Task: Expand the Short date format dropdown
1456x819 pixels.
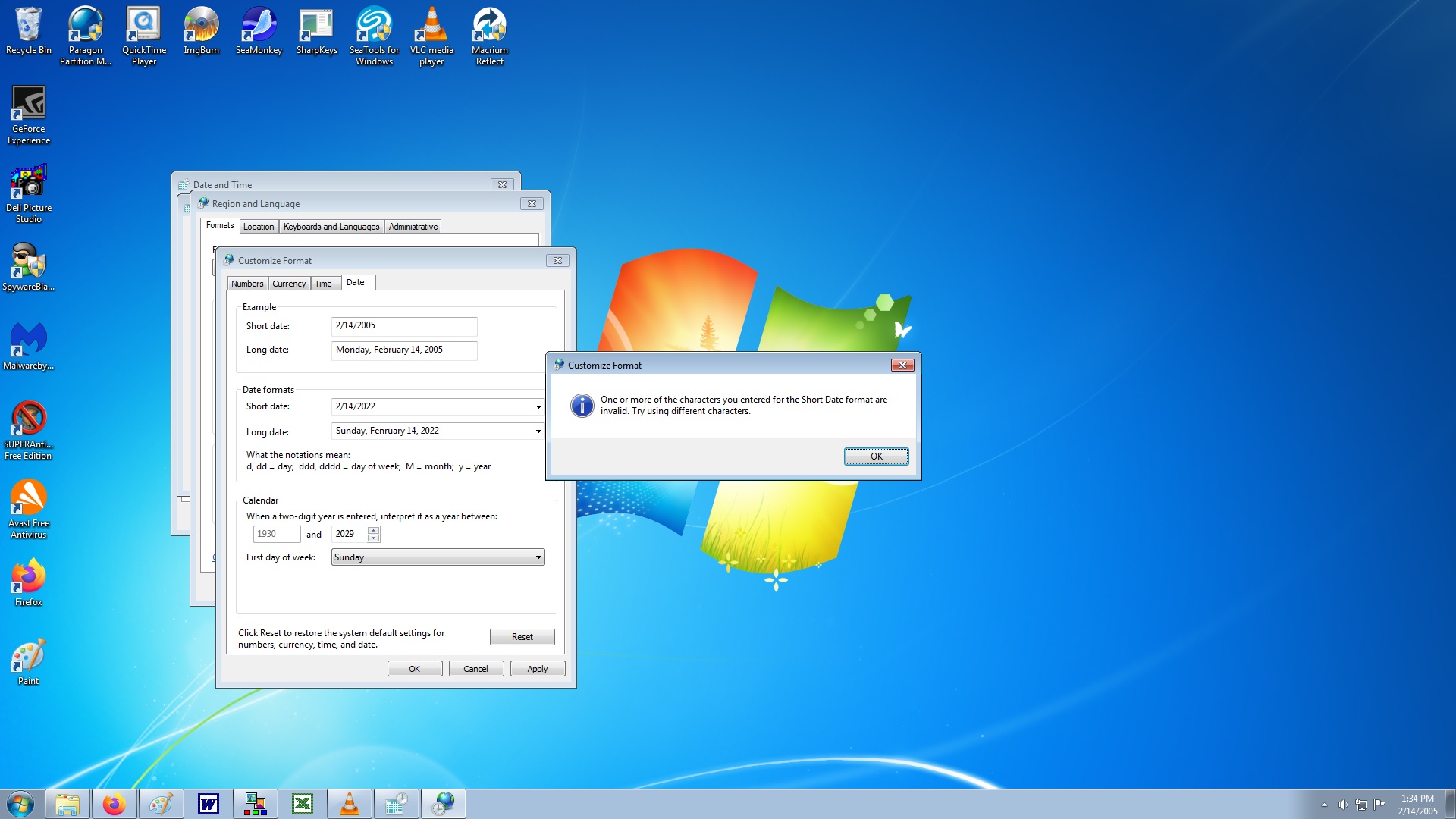Action: [538, 407]
